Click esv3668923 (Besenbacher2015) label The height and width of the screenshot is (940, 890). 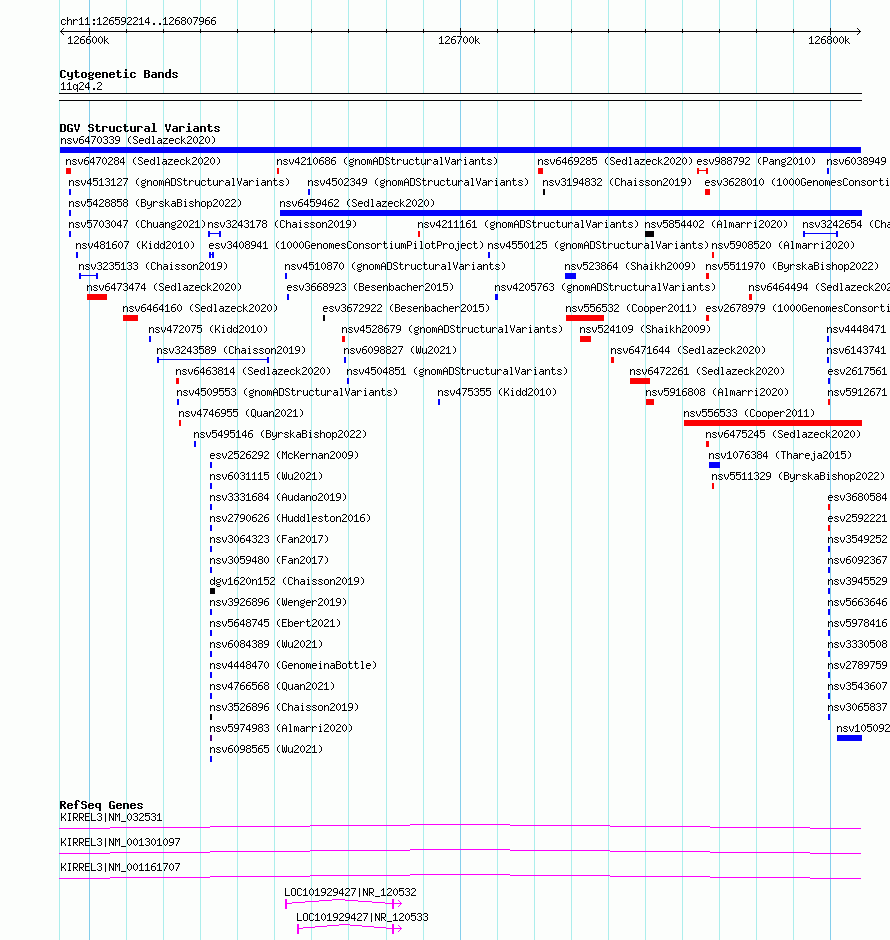[x=370, y=287]
